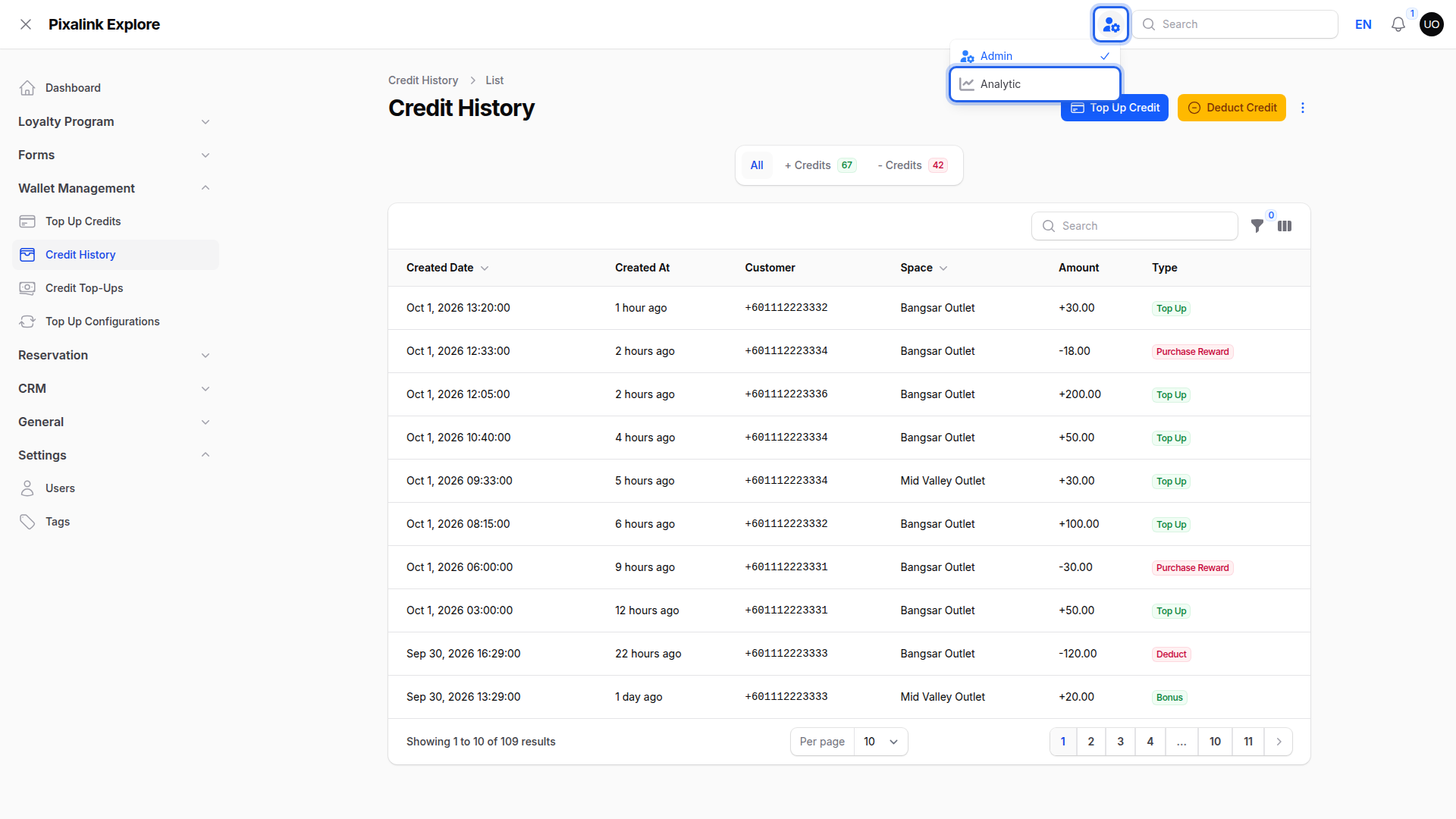Go to page 2 of results
1456x819 pixels.
pyautogui.click(x=1091, y=742)
